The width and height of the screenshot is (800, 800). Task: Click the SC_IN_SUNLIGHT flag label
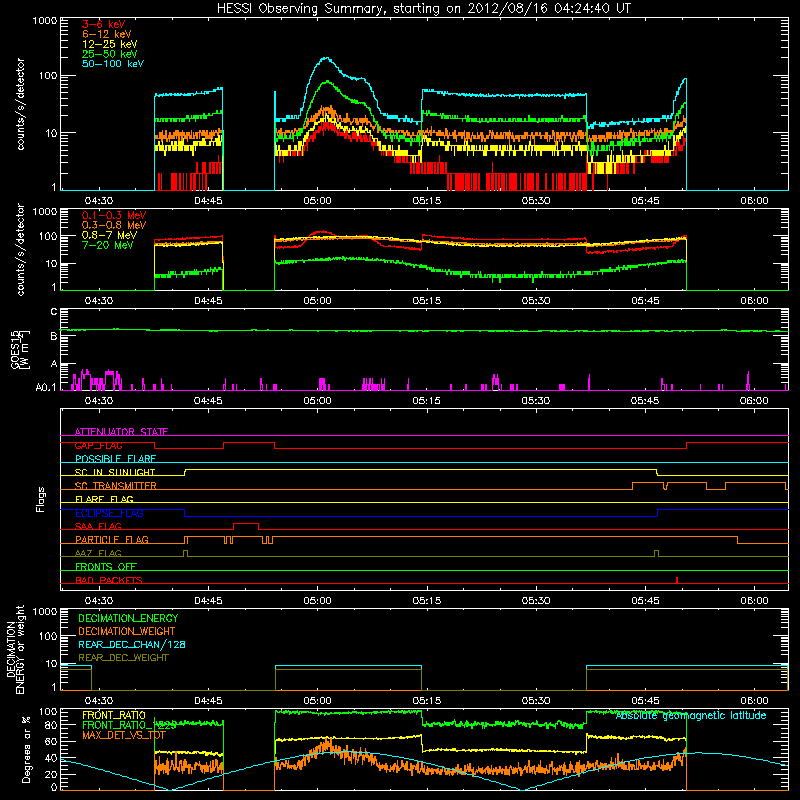[115, 472]
